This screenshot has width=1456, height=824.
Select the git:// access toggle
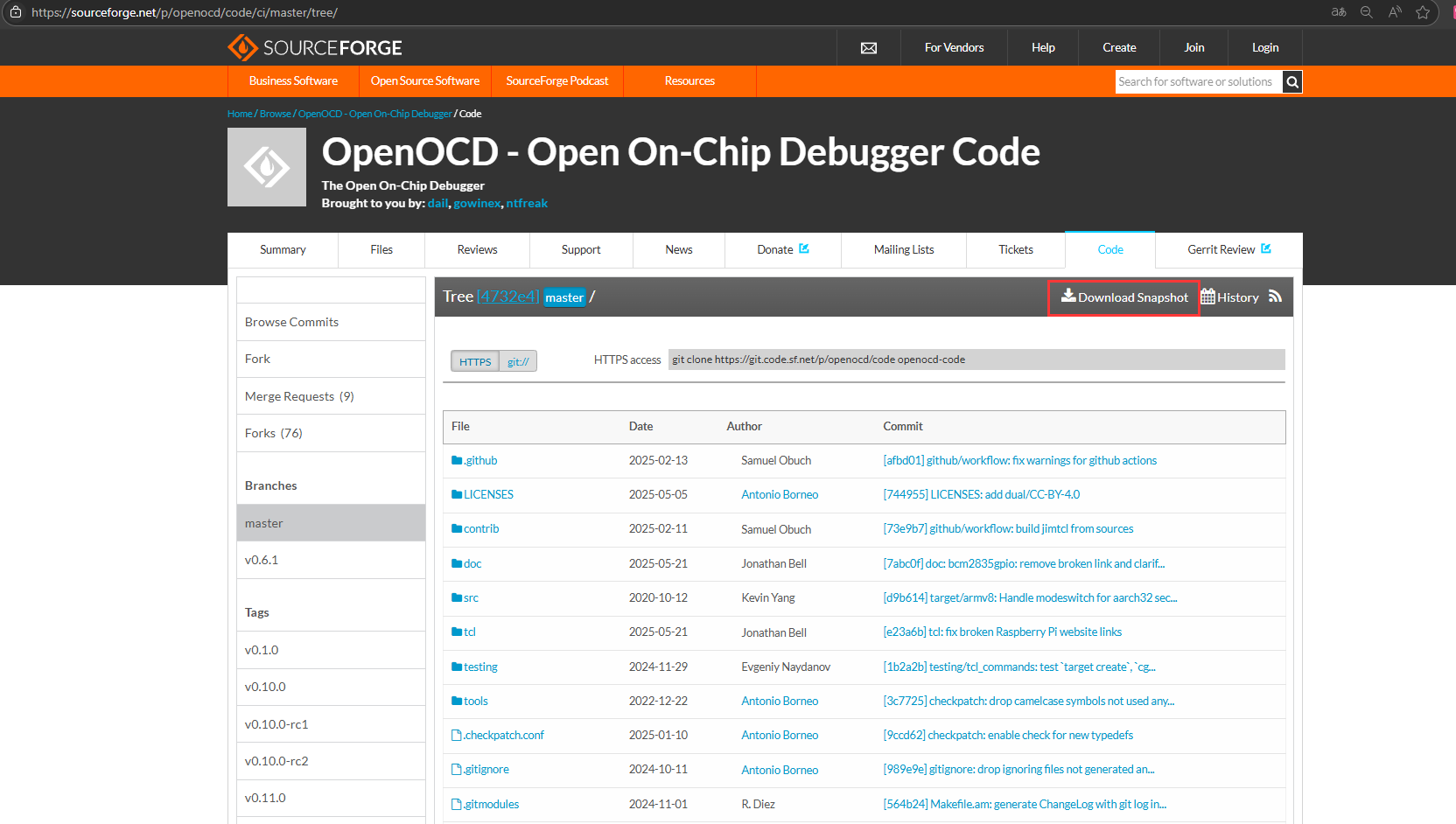coord(518,361)
